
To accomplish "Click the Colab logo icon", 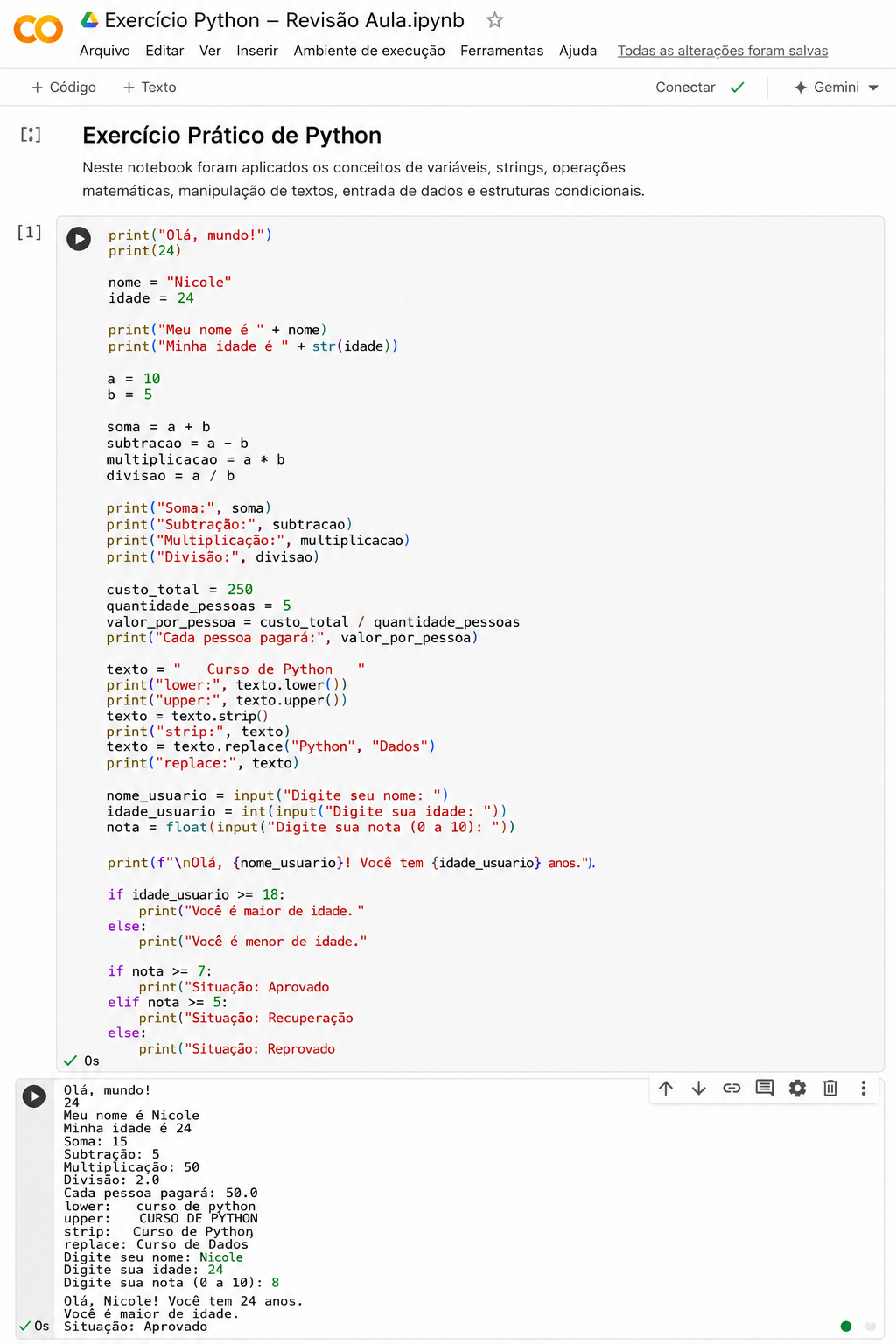I will click(x=38, y=30).
